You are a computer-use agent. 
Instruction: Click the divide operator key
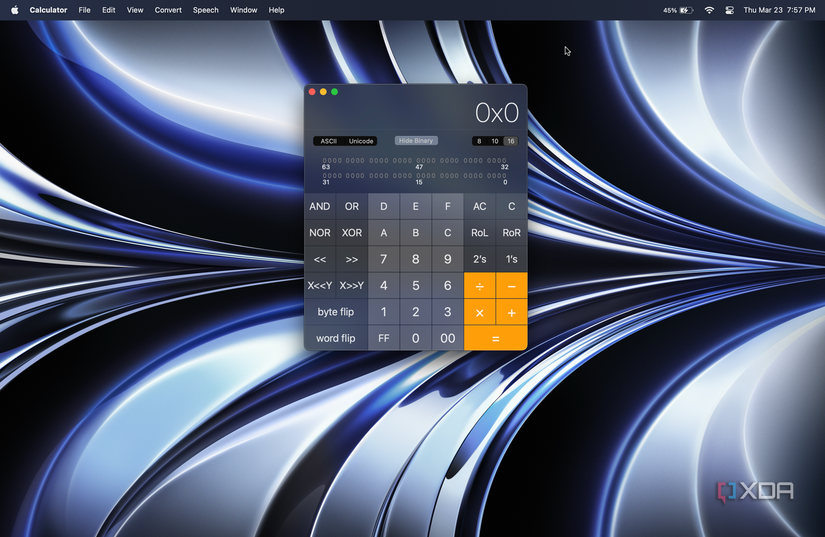coord(480,286)
